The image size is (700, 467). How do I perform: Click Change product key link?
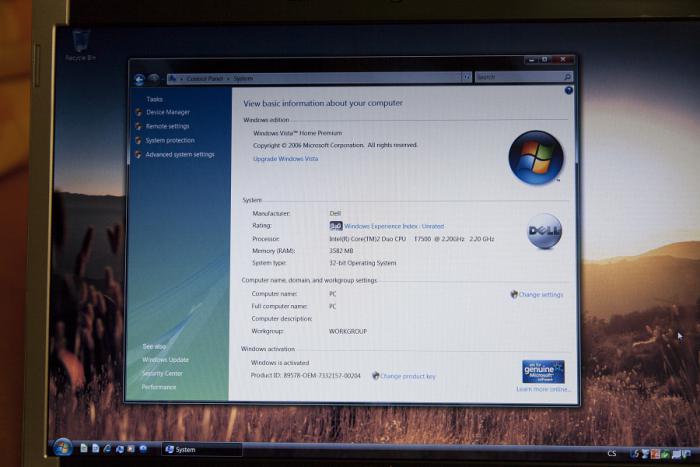click(x=407, y=376)
